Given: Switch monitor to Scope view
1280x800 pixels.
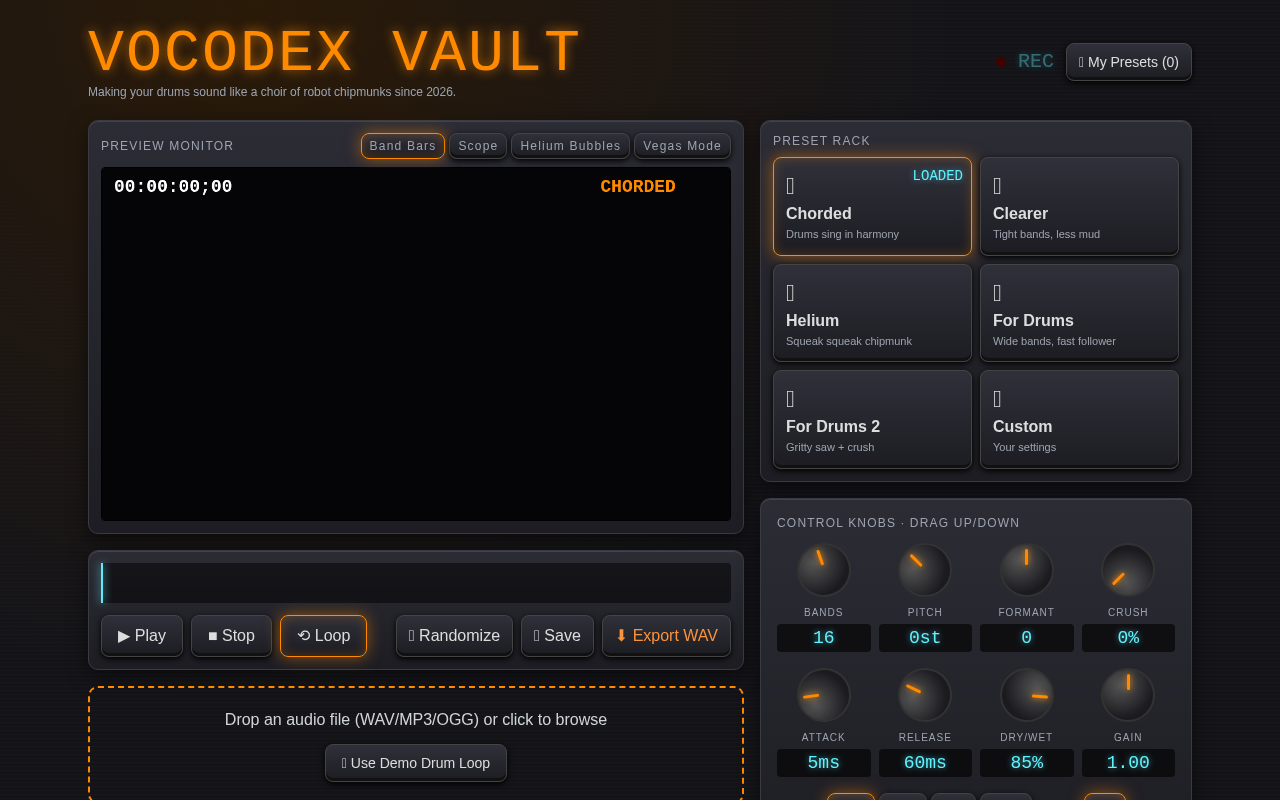Looking at the screenshot, I should click(478, 146).
